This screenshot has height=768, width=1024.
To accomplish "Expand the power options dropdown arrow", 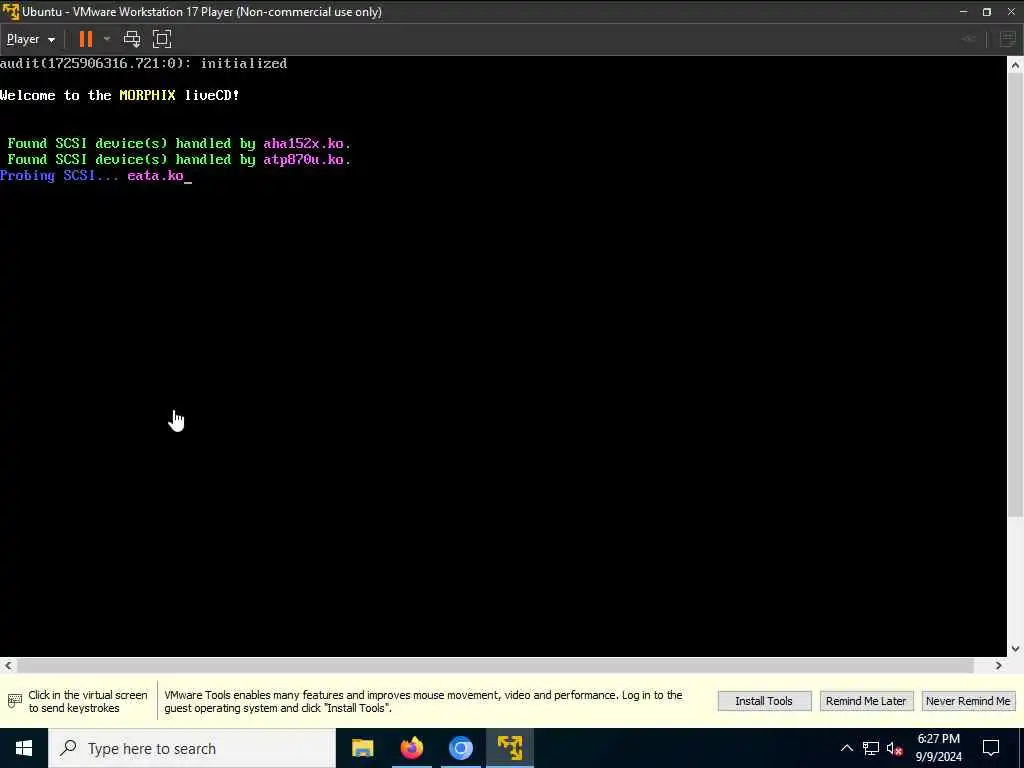I will coord(107,39).
